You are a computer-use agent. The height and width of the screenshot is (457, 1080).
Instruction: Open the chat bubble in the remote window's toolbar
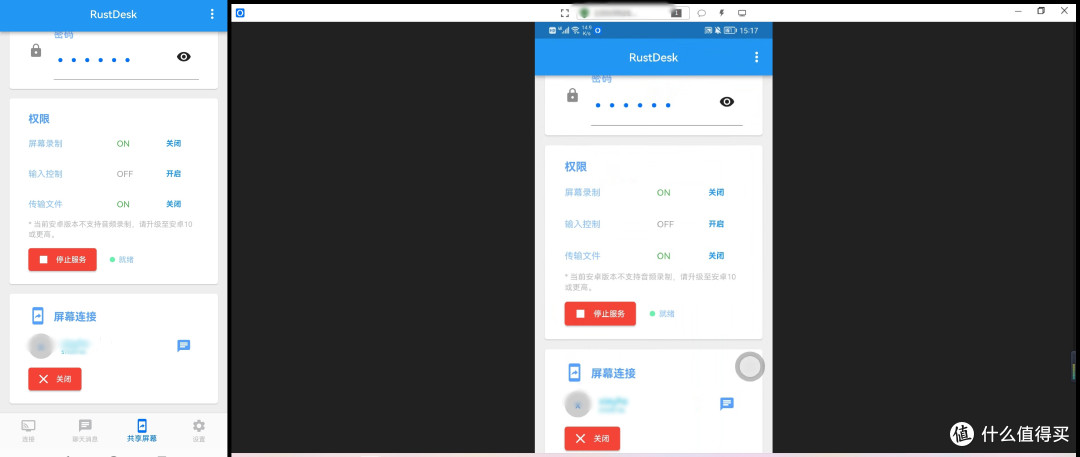(702, 12)
